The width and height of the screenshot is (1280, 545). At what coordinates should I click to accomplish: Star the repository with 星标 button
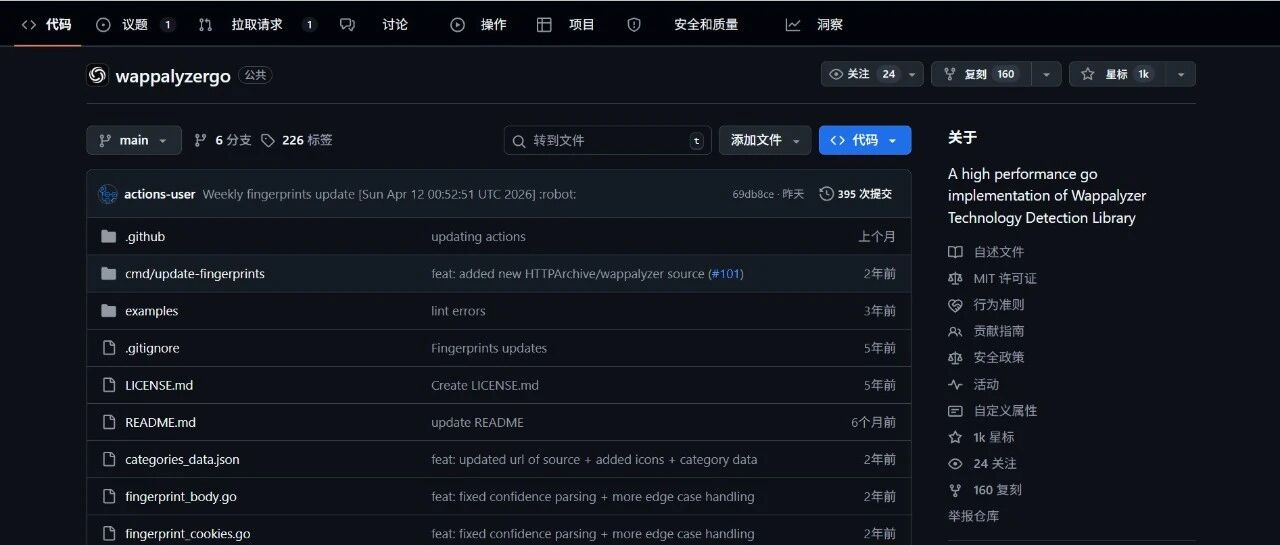pos(1115,74)
